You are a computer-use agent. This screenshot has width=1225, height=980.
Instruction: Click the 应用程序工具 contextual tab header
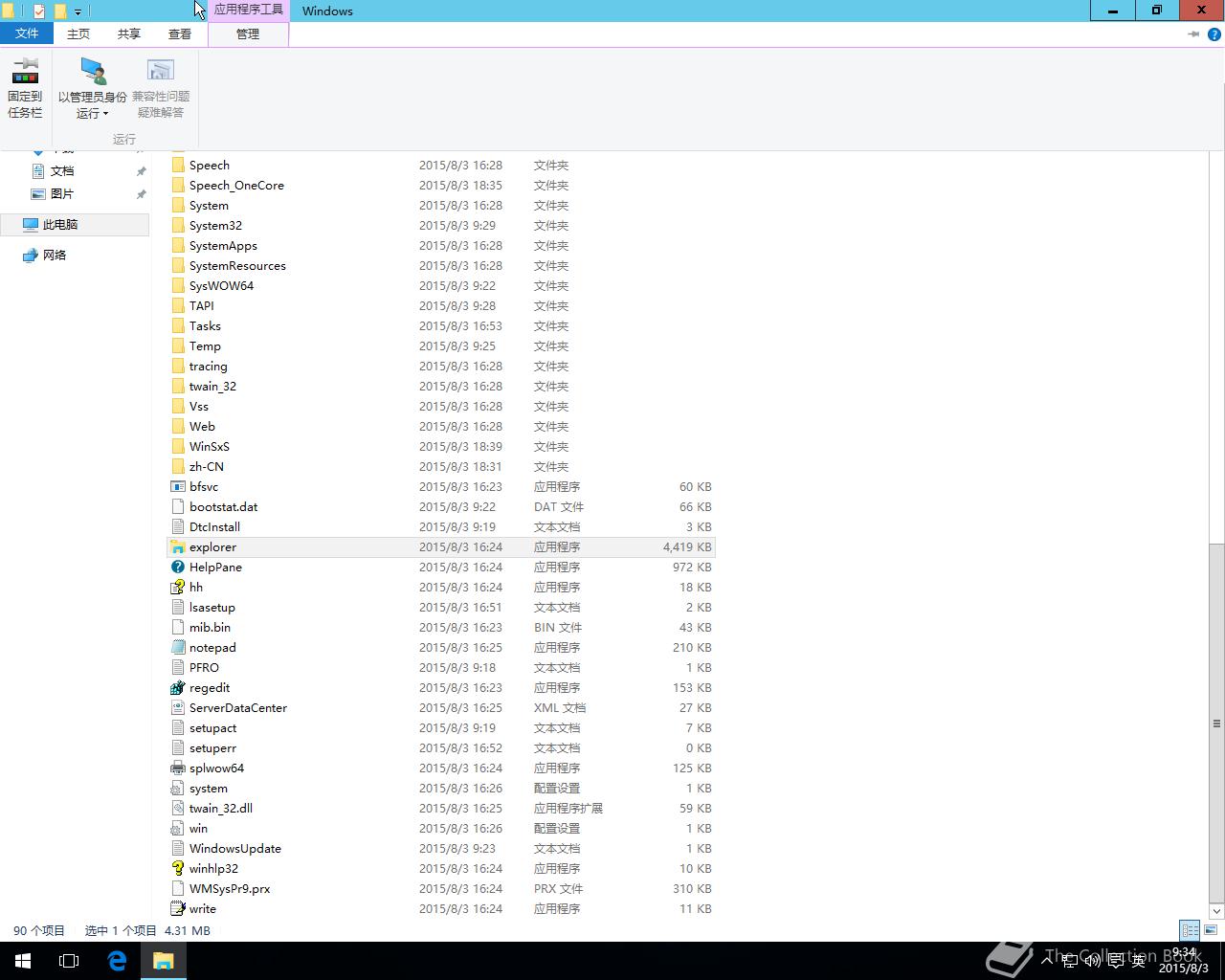coord(248,11)
